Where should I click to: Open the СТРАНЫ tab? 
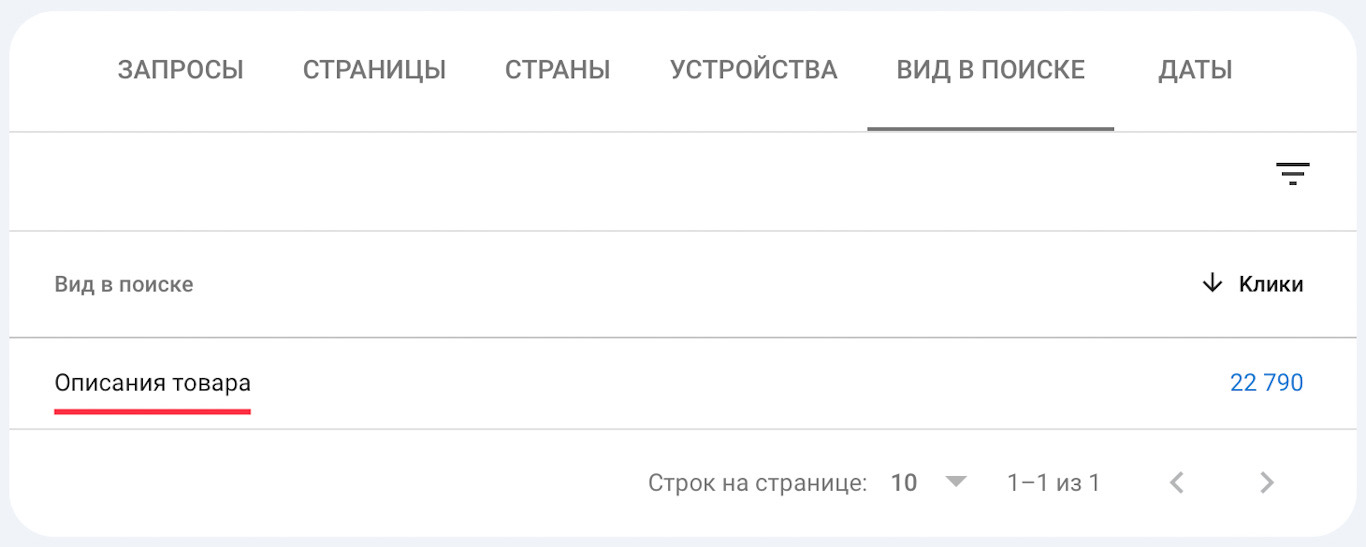(x=557, y=70)
